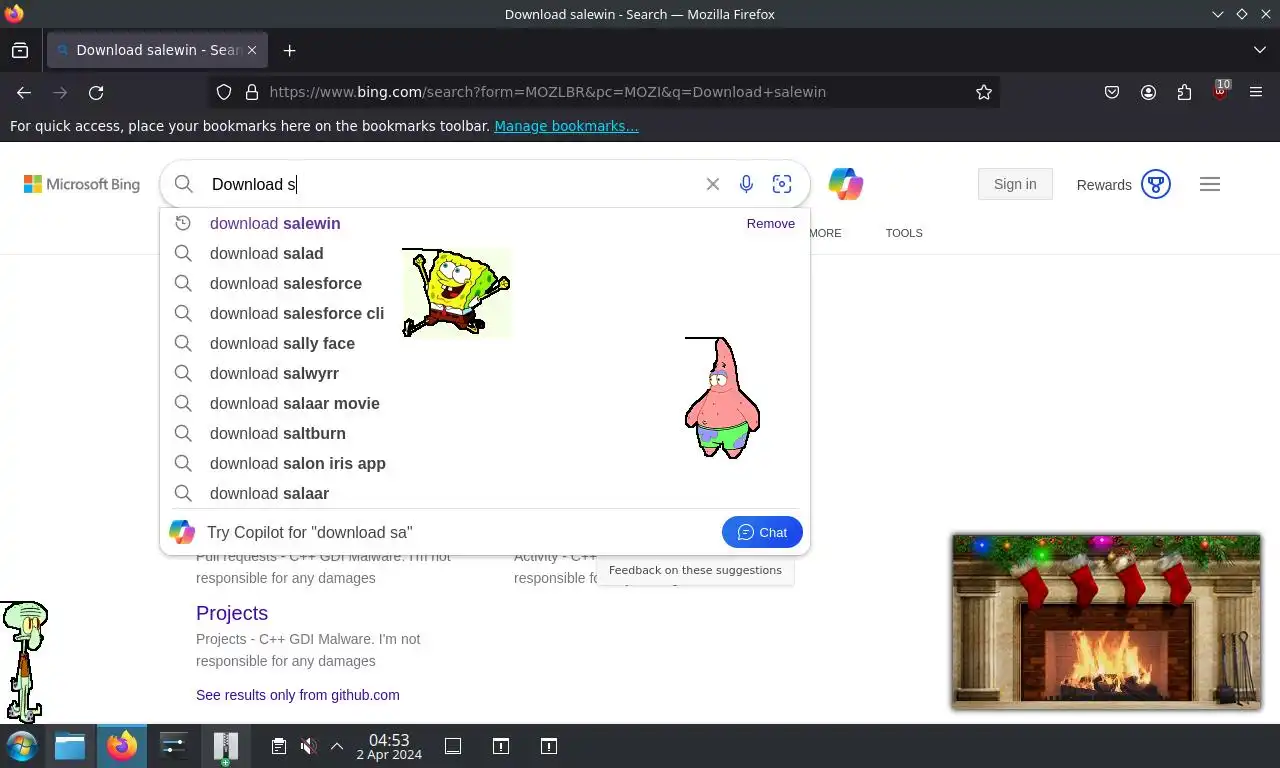Image resolution: width=1280 pixels, height=768 pixels.
Task: Click the Bing search magnifier icon
Action: point(183,184)
